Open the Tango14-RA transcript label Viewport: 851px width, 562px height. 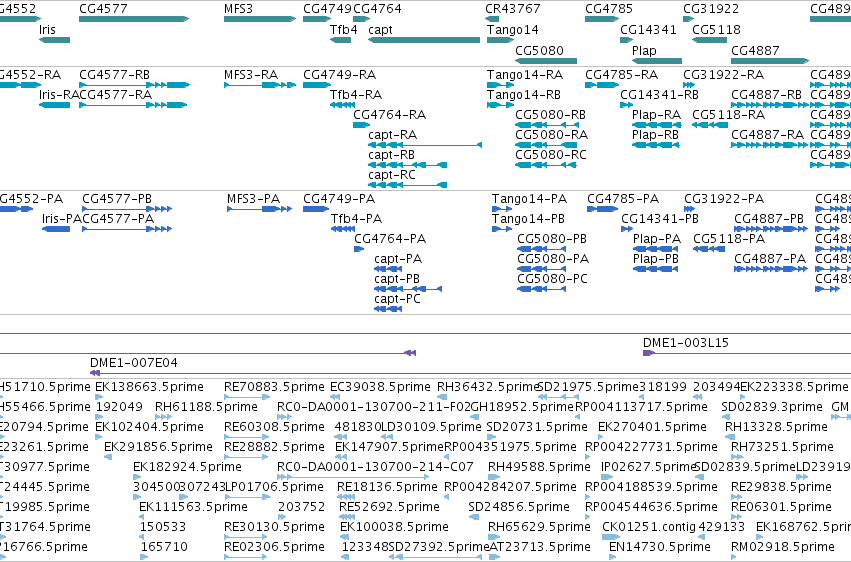[525, 74]
